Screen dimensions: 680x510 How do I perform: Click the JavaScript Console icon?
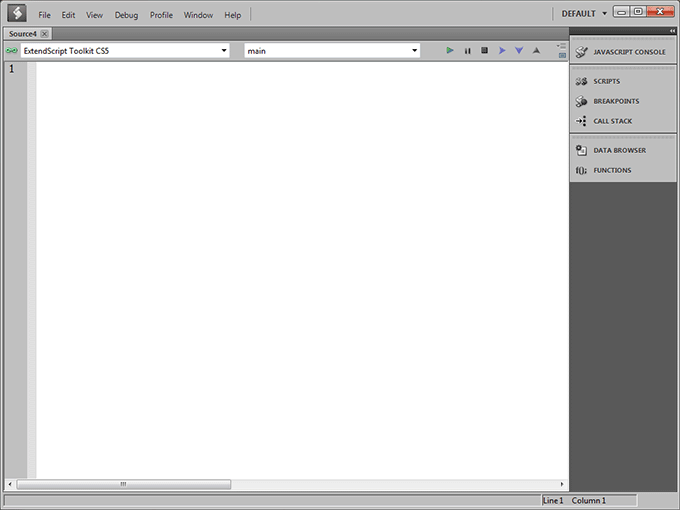pos(582,52)
